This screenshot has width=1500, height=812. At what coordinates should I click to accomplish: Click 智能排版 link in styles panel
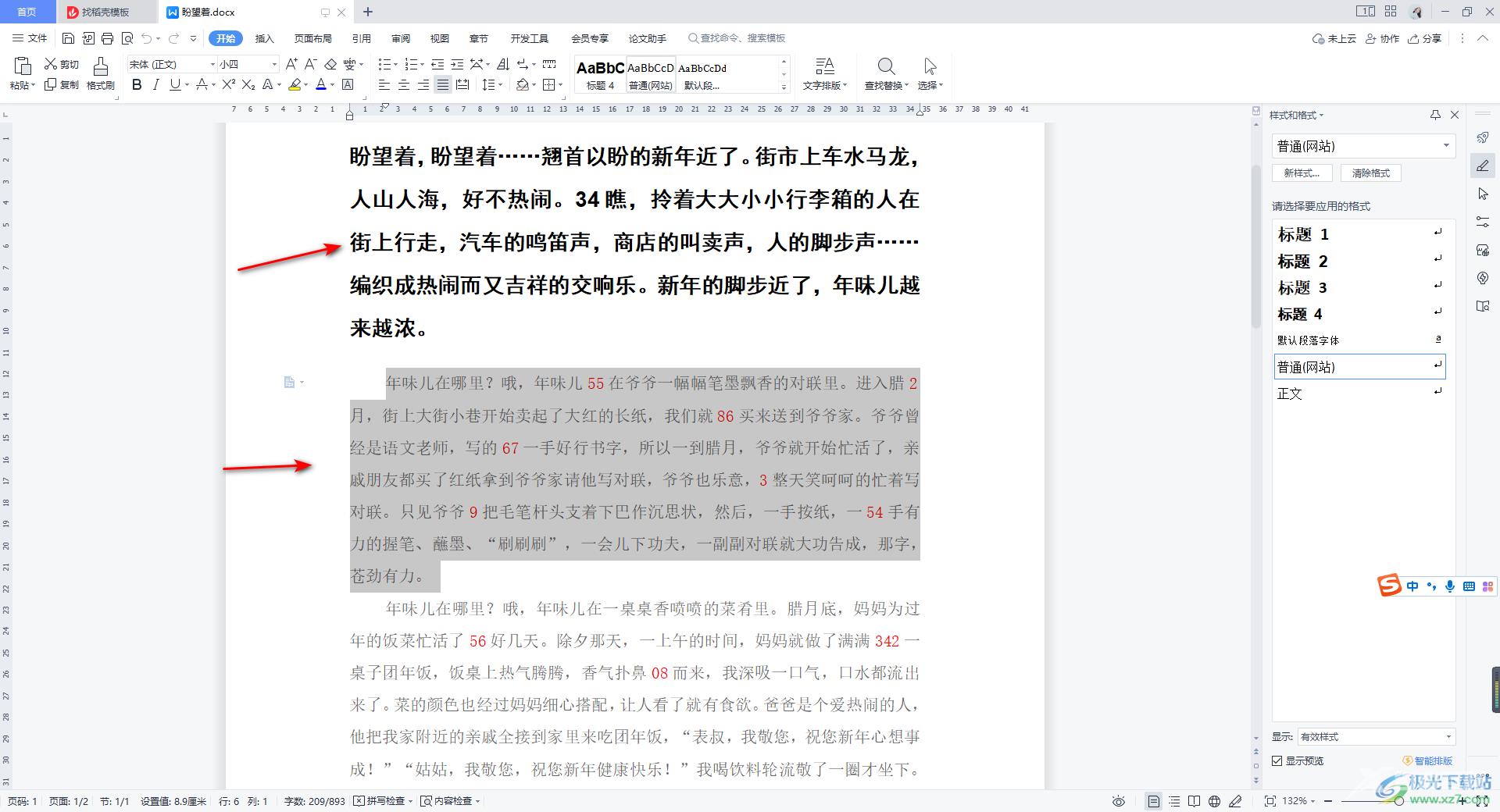1427,760
